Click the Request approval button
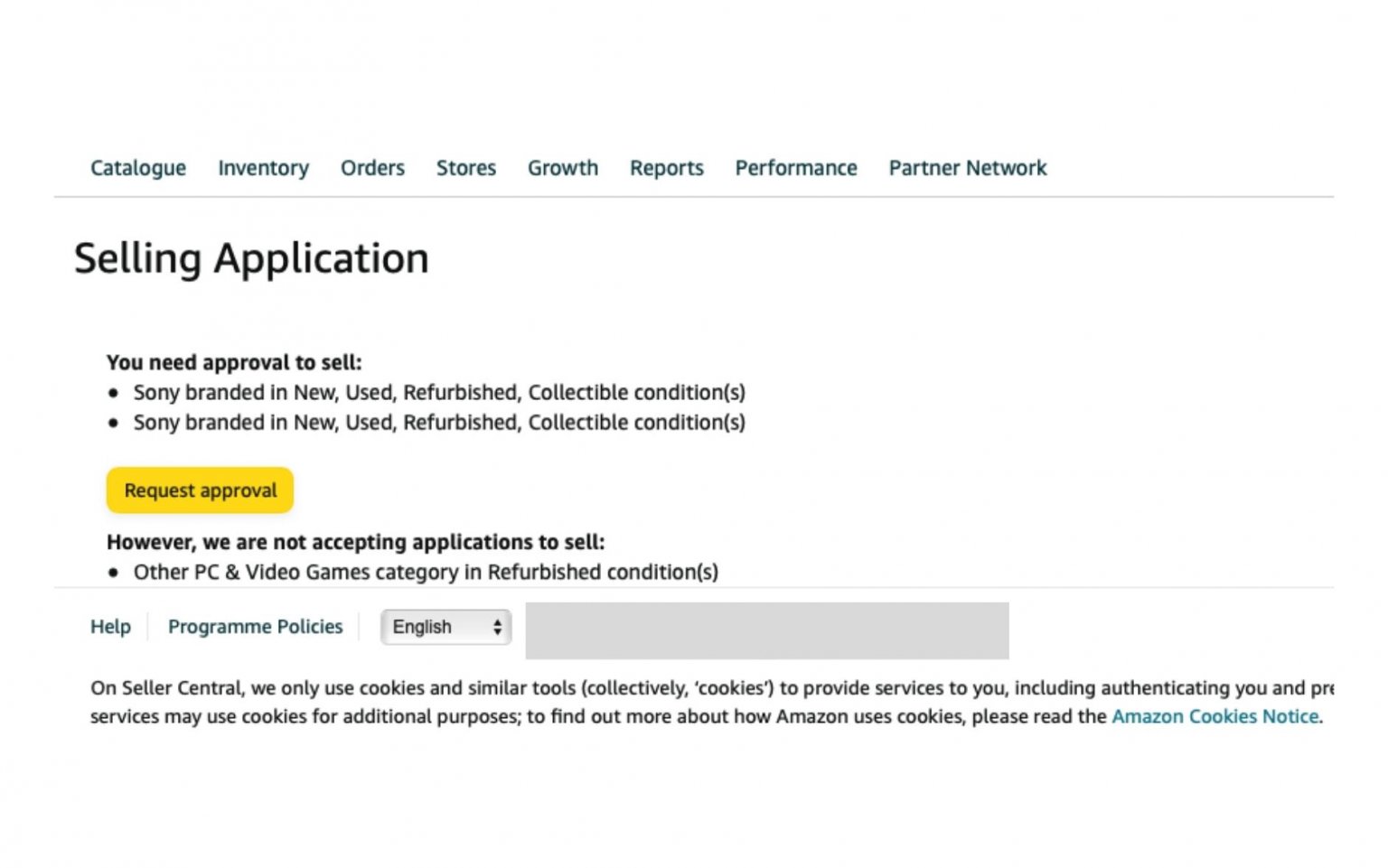1388x868 pixels. click(x=199, y=490)
